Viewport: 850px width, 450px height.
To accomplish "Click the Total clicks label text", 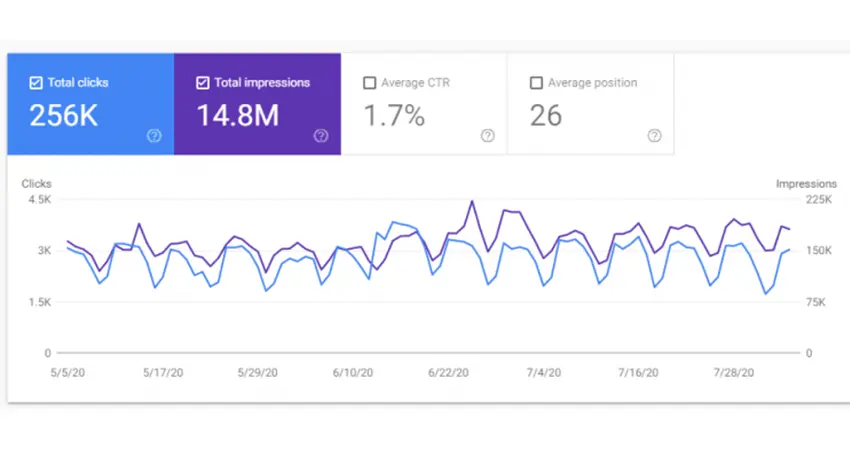I will 78,83.
